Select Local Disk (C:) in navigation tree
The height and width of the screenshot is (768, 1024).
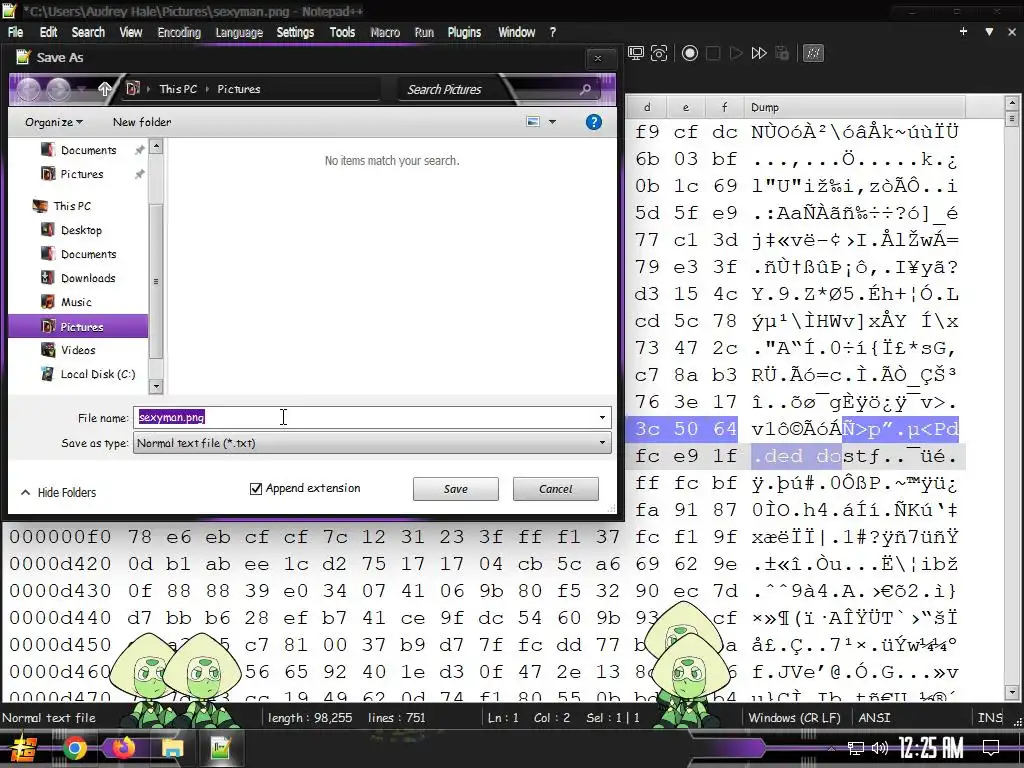pyautogui.click(x=98, y=374)
